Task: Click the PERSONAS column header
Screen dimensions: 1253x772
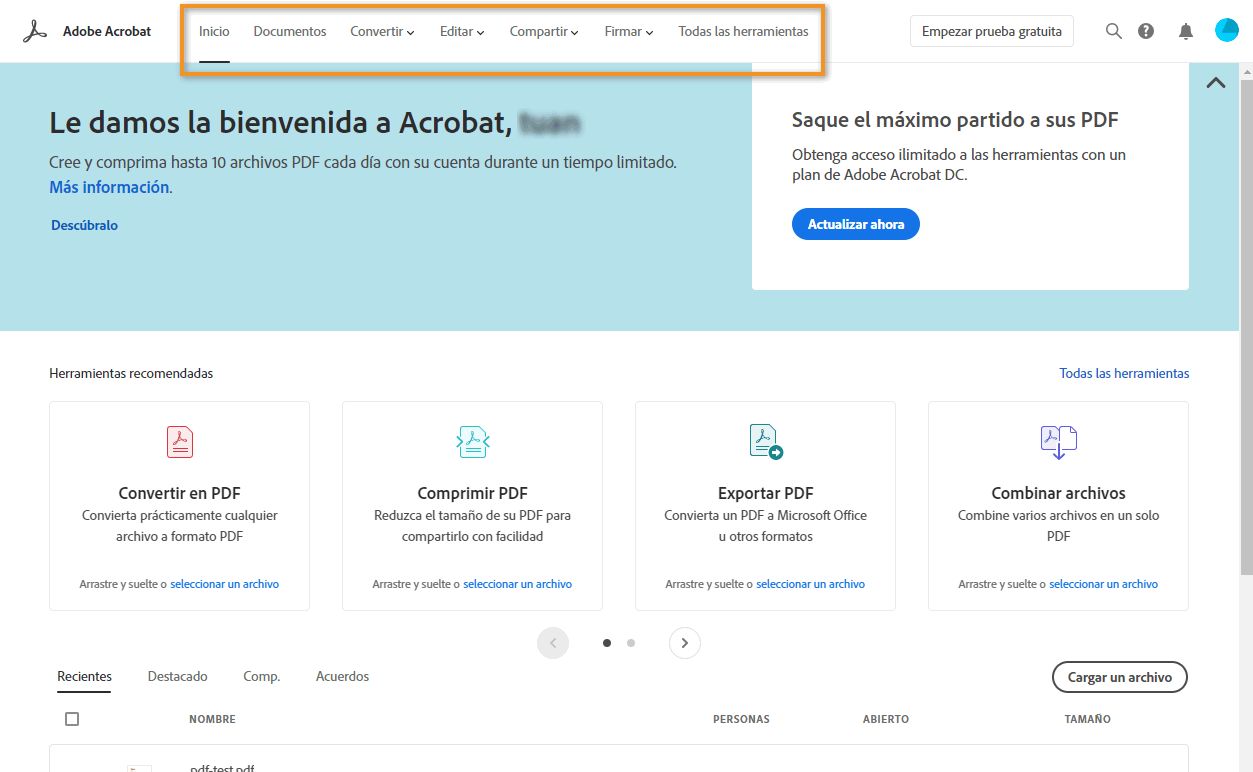Action: tap(741, 719)
